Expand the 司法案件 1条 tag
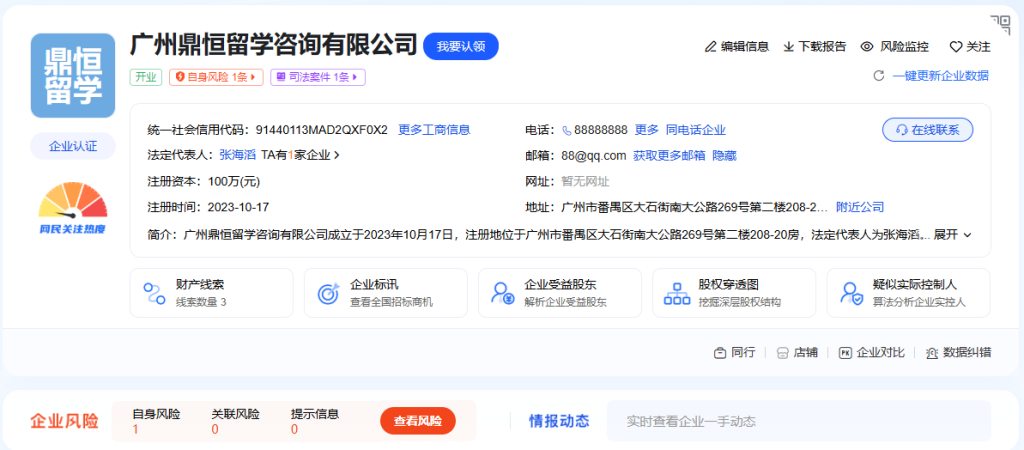The height and width of the screenshot is (450, 1024). click(x=317, y=77)
